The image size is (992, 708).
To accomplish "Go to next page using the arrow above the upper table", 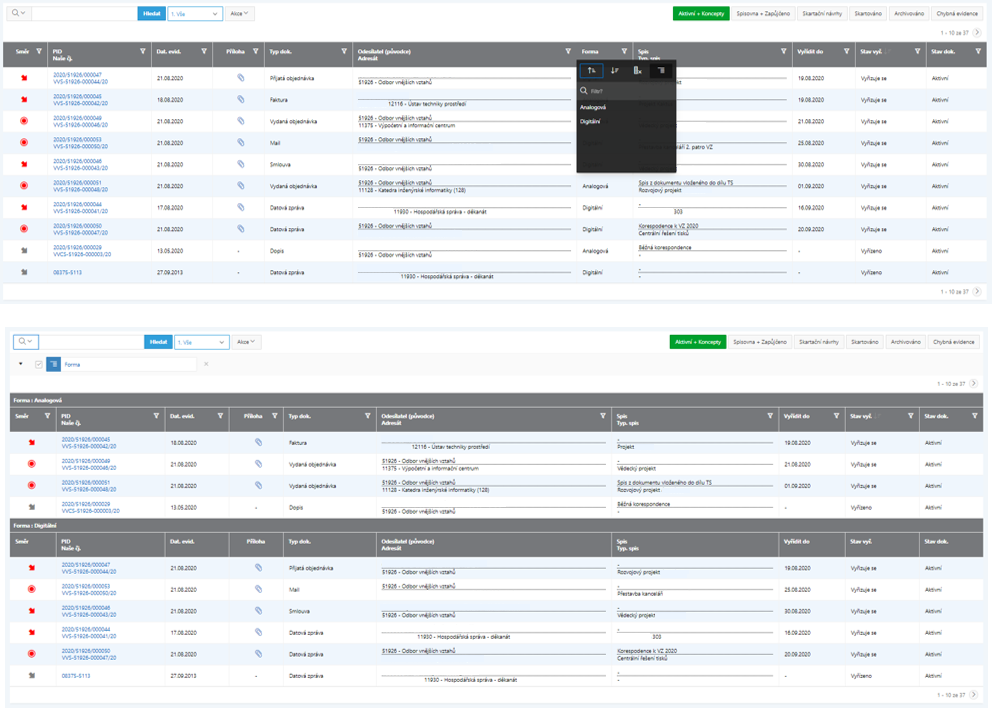I will (977, 32).
